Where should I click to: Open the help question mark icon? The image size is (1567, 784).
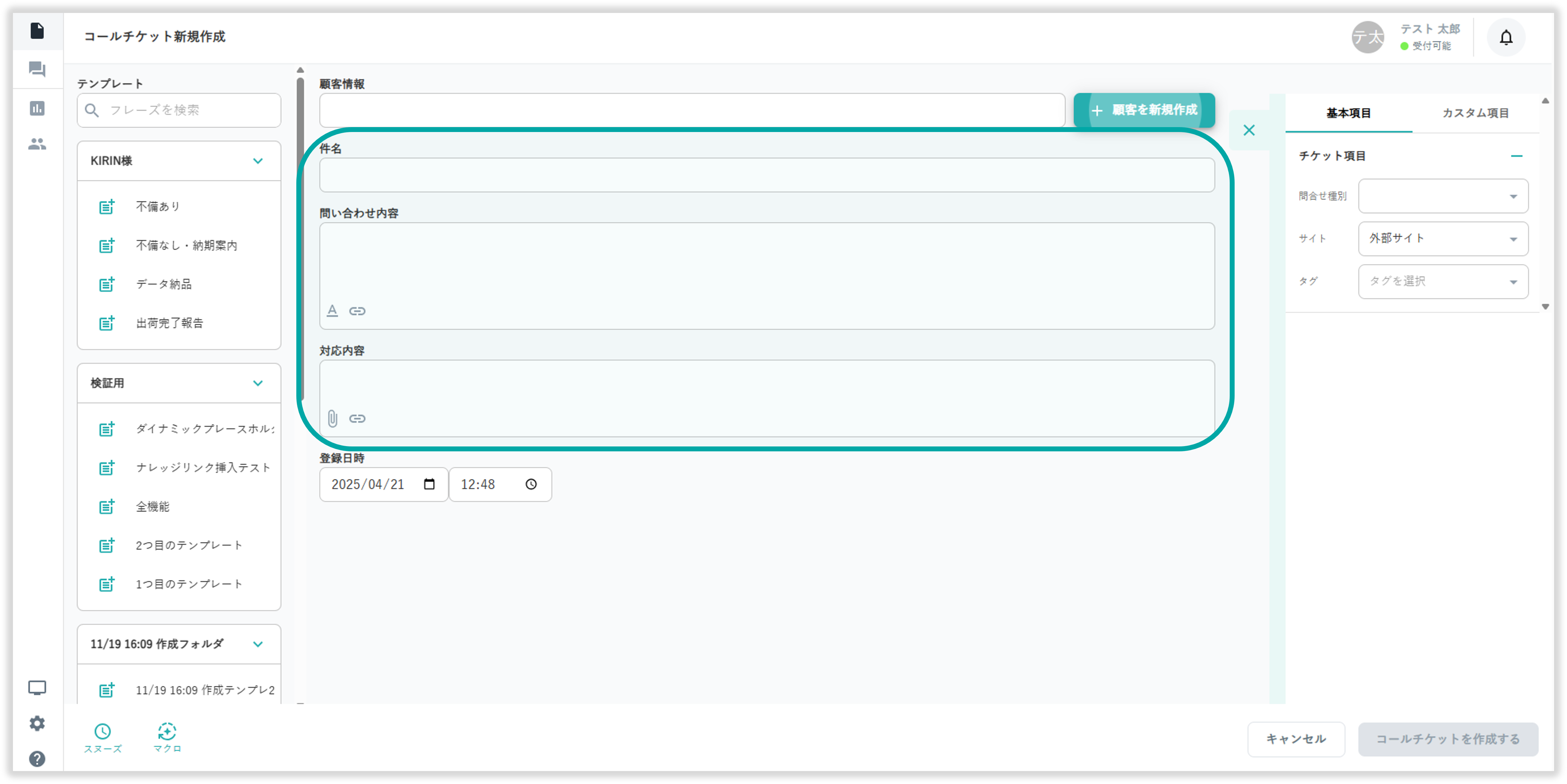point(37,758)
